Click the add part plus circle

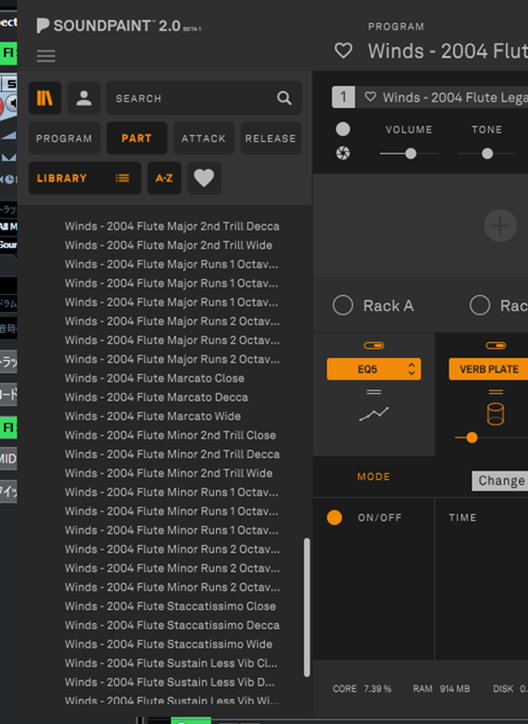(500, 226)
